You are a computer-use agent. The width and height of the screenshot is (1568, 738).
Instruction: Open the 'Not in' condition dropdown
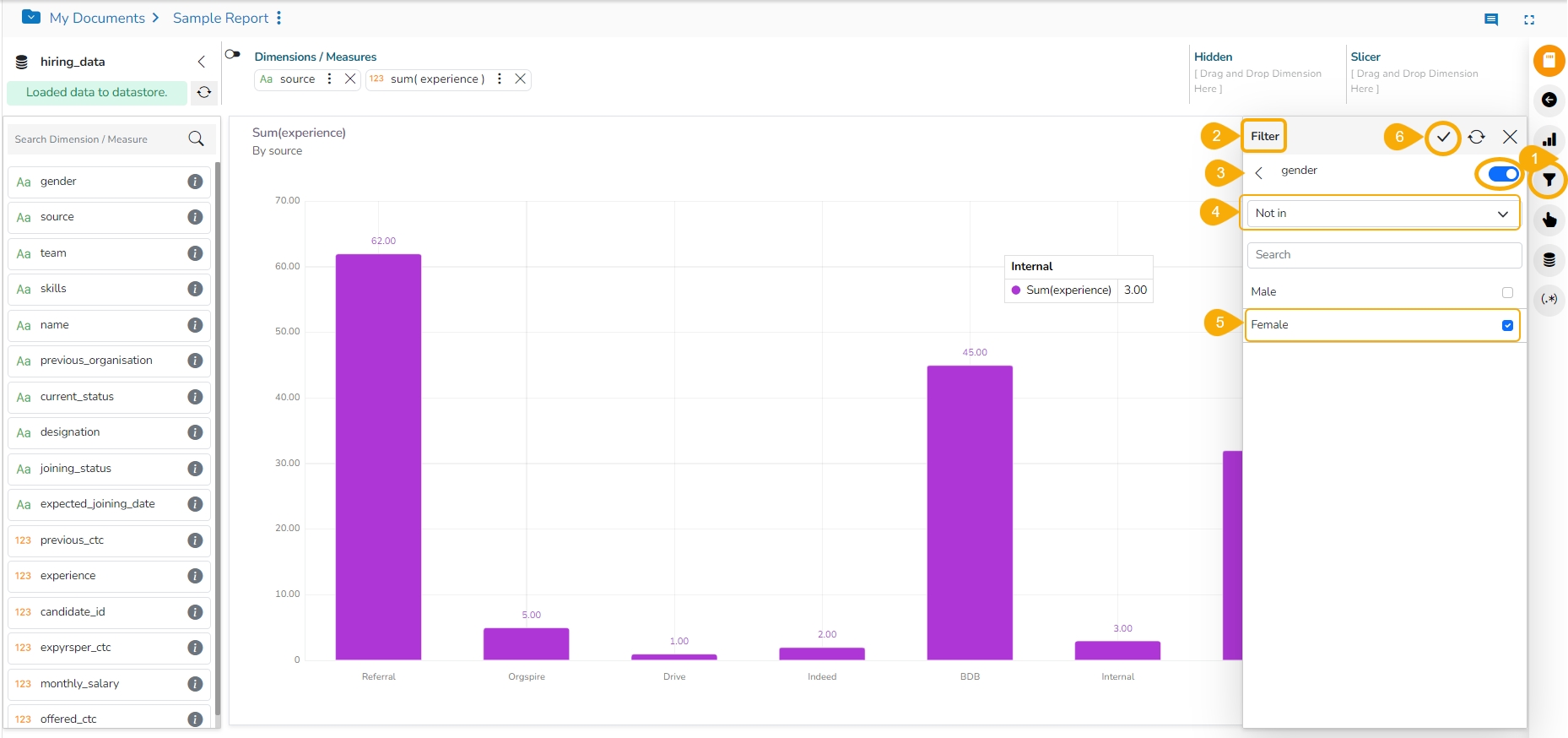click(1382, 214)
